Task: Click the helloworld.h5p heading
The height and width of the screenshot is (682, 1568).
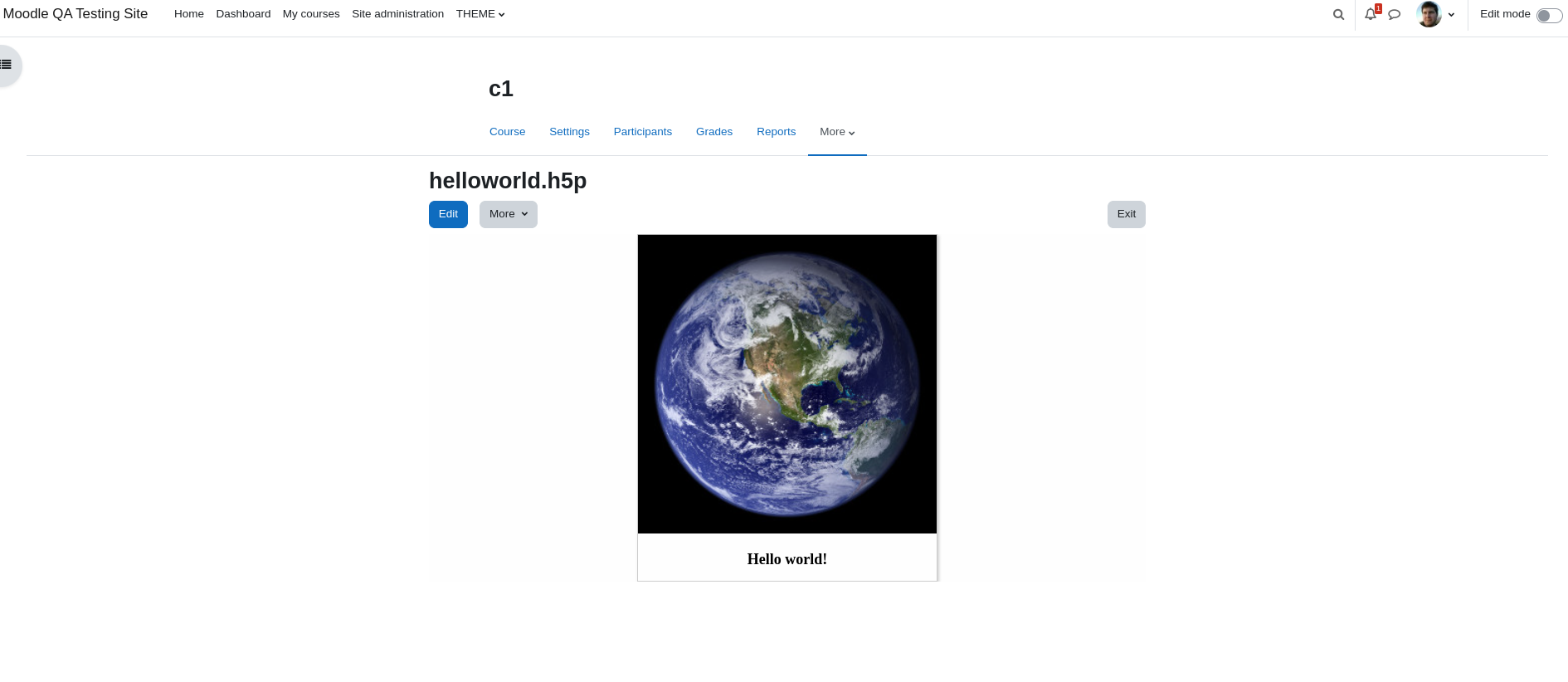Action: pyautogui.click(x=508, y=180)
